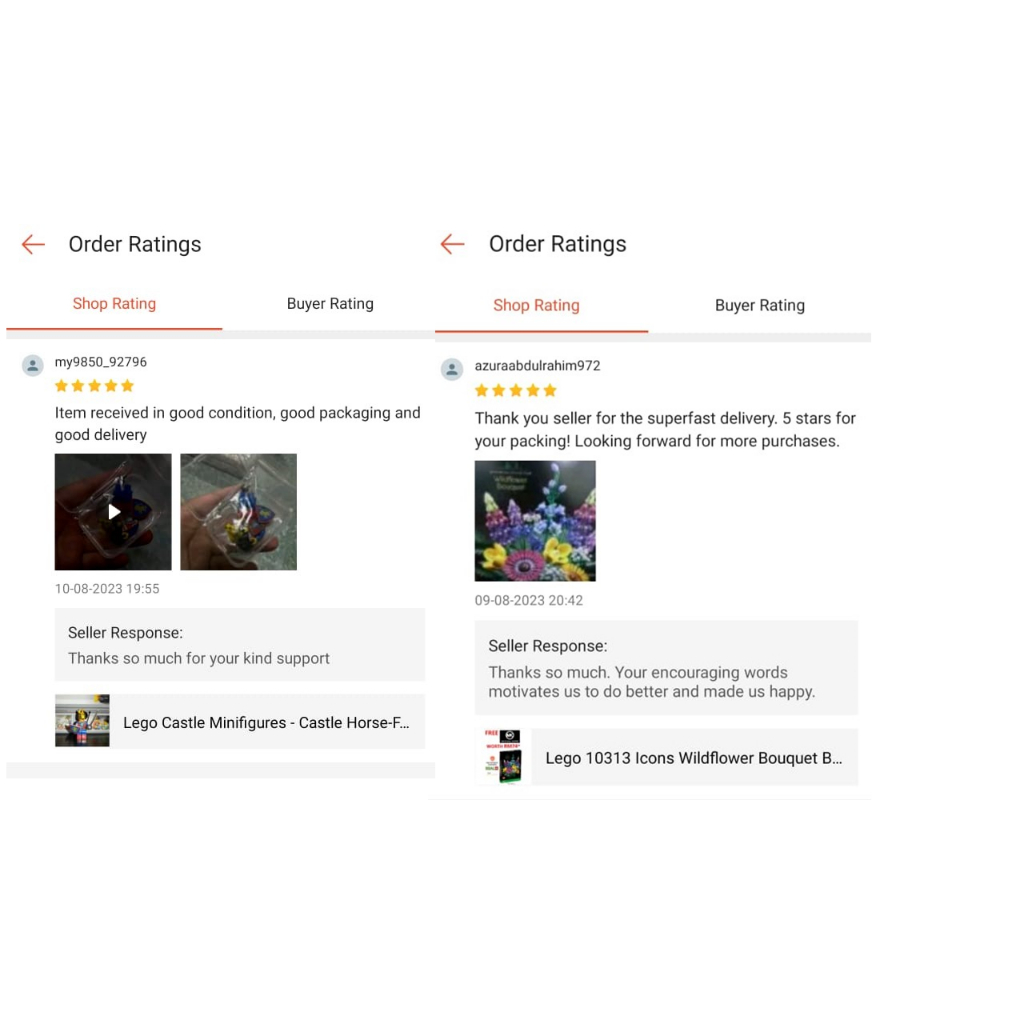The width and height of the screenshot is (1024, 1024).
Task: Open second minifigure review photo
Action: pos(238,511)
